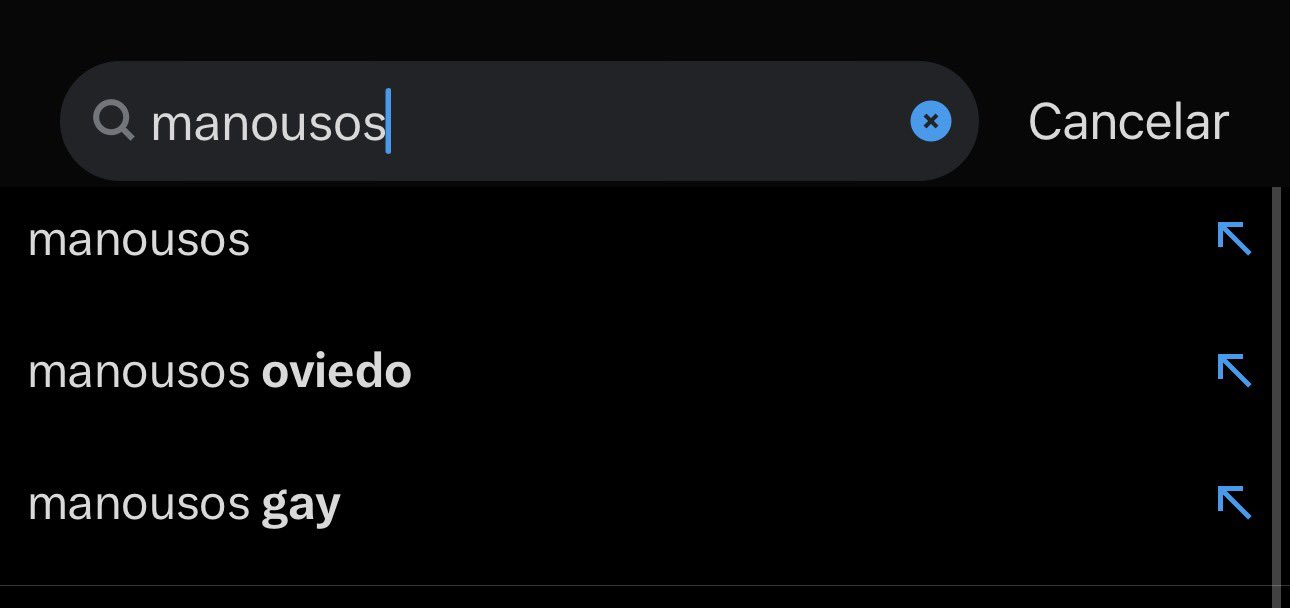This screenshot has width=1290, height=608.
Task: Click inside the search input field
Action: (x=600, y=121)
